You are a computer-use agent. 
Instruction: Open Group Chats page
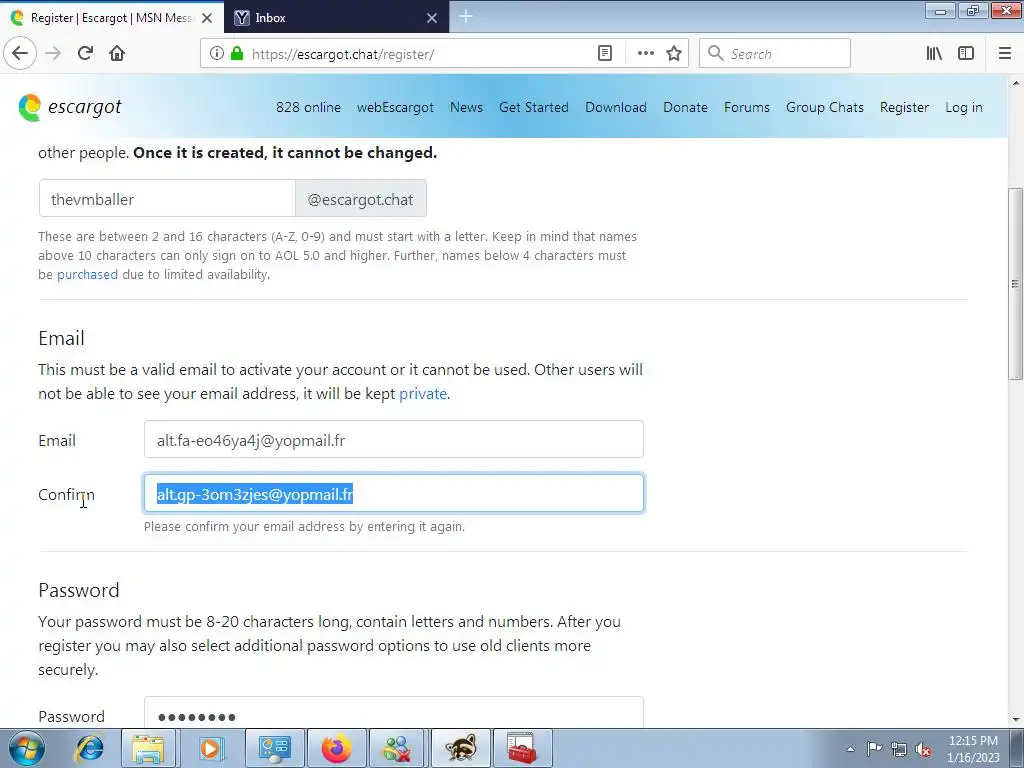[x=825, y=107]
